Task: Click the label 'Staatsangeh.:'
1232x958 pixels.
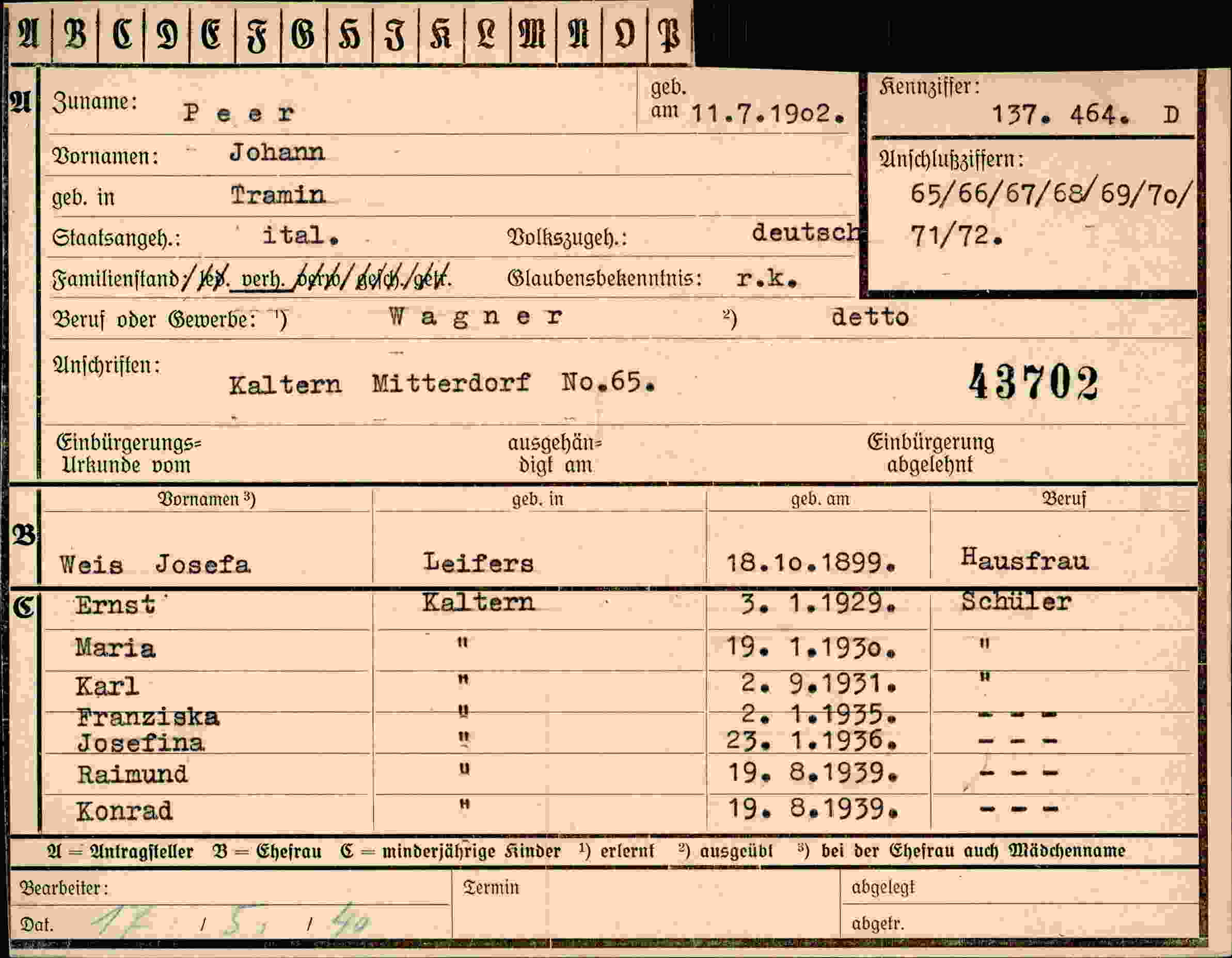Action: tap(116, 238)
